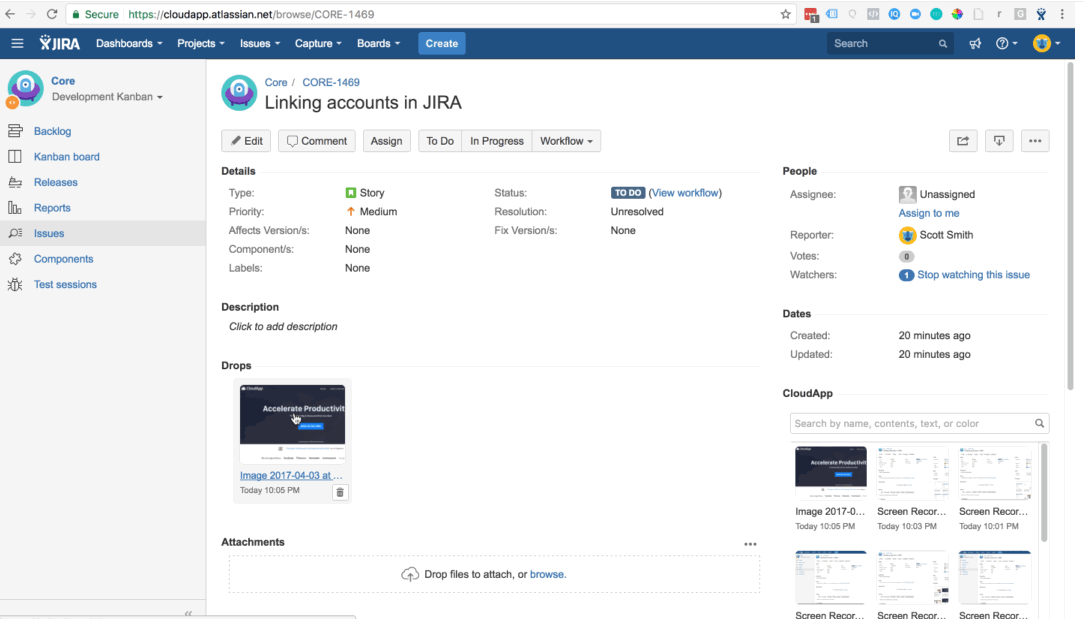The width and height of the screenshot is (1084, 619).
Task: Go back in the browser
Action: point(10,14)
